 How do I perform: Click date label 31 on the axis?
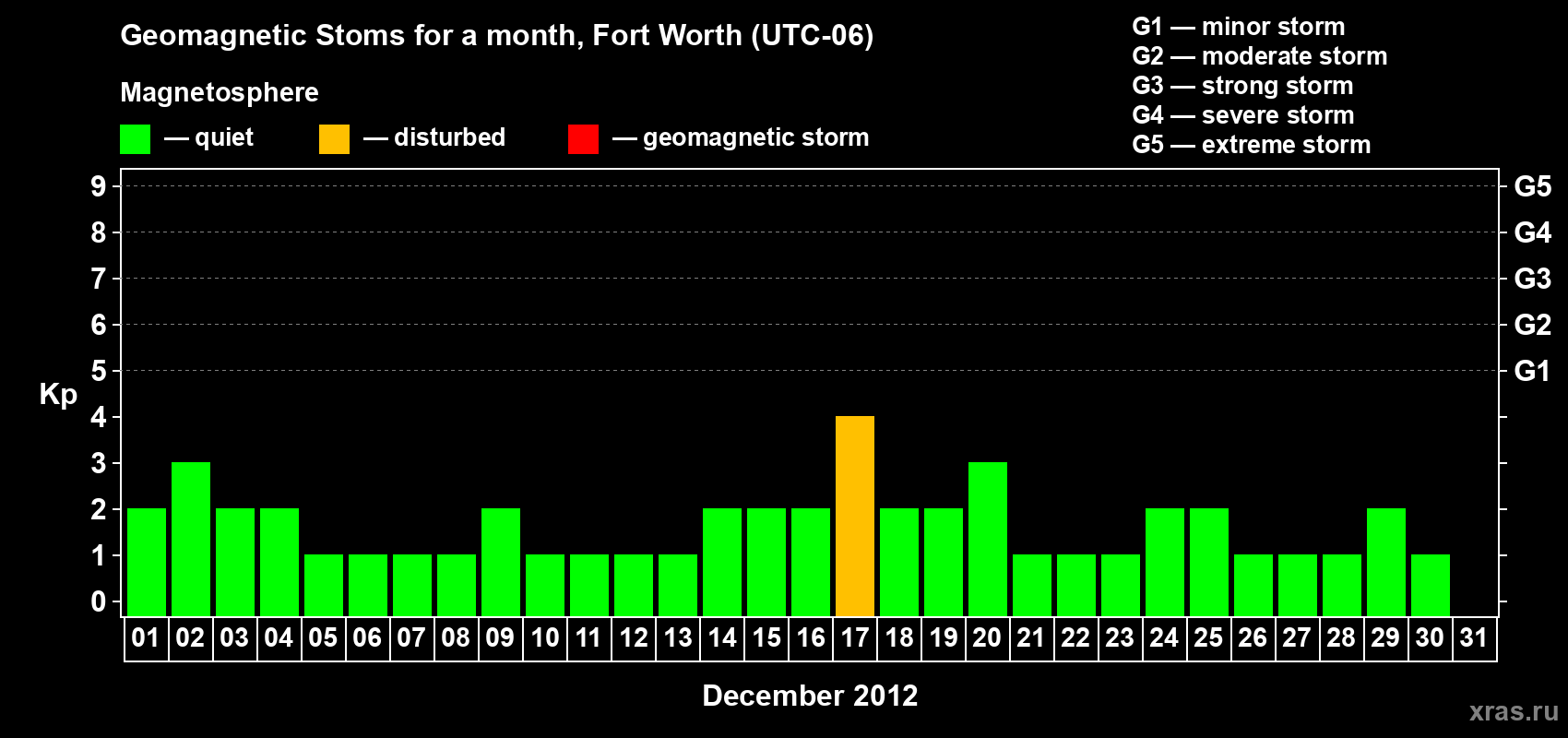click(1474, 638)
